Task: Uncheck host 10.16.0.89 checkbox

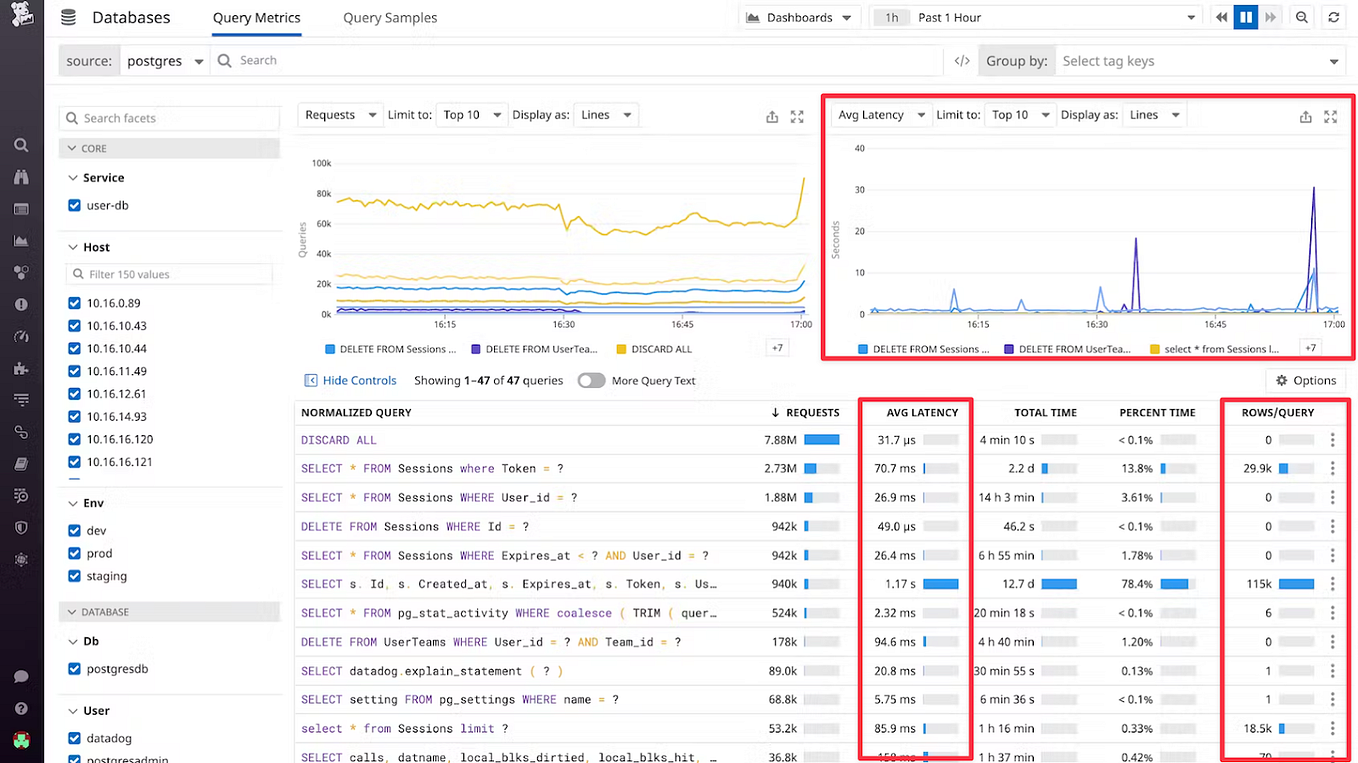Action: click(x=74, y=303)
